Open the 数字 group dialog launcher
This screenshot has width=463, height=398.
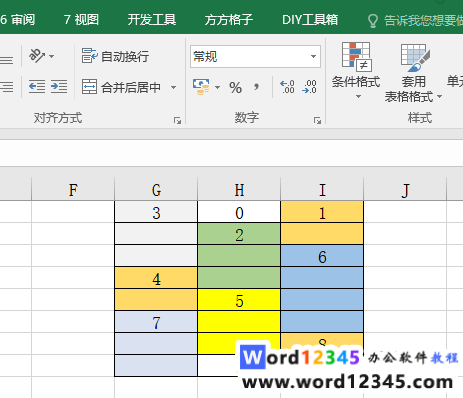click(x=317, y=120)
